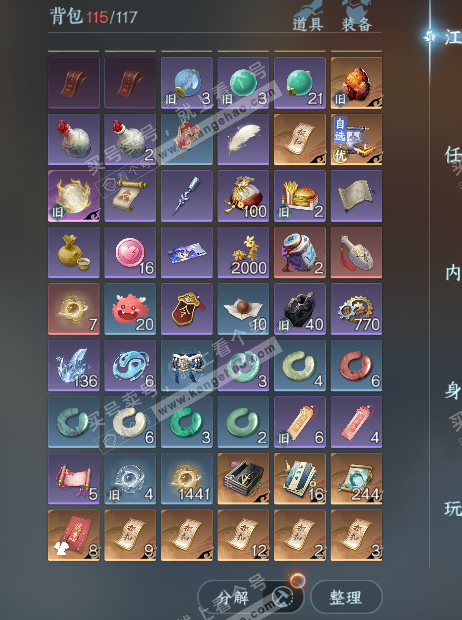
Task: Select the red envelope item with 8
Action: click(x=74, y=535)
